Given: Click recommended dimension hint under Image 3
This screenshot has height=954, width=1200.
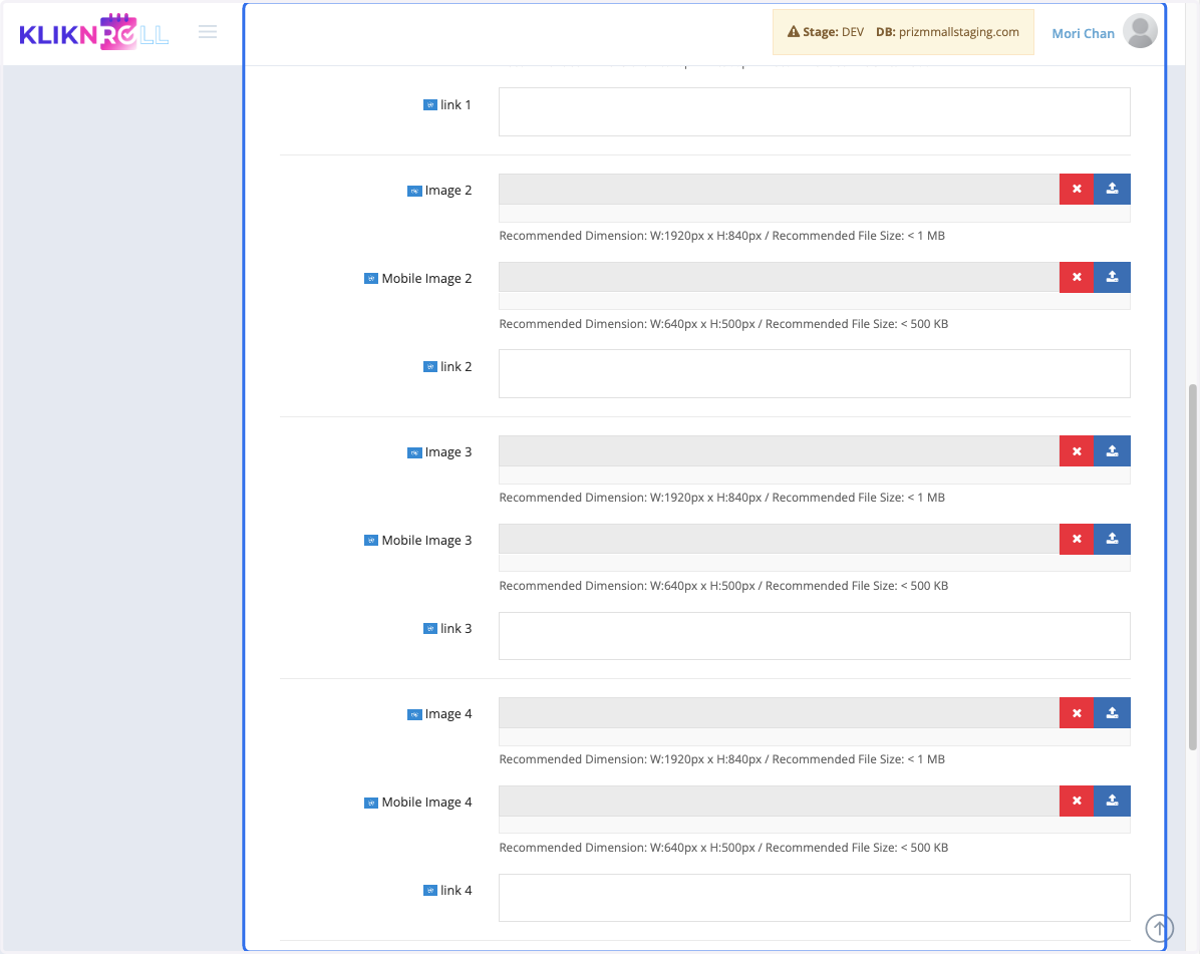Looking at the screenshot, I should [722, 498].
